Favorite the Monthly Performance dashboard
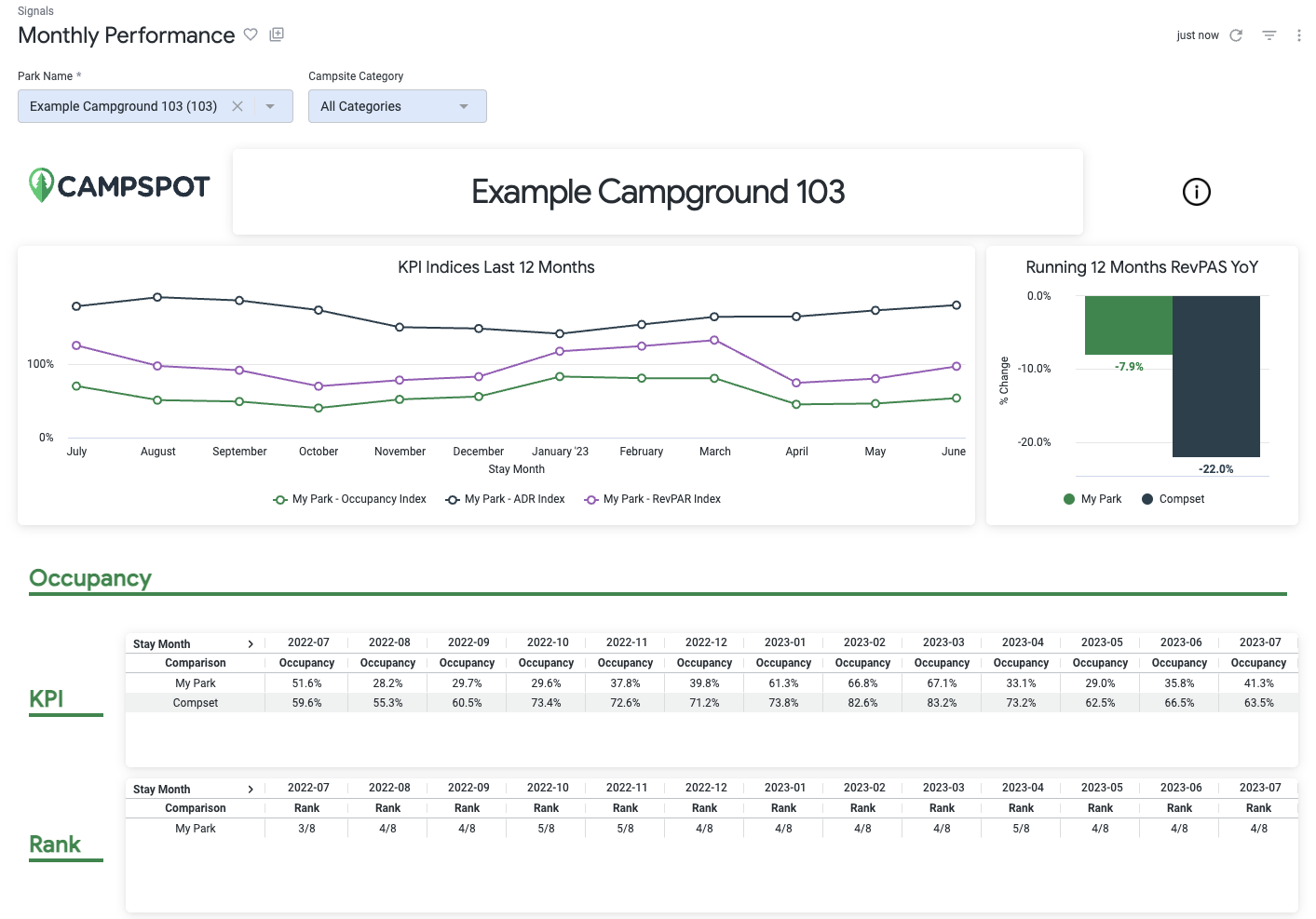The height and width of the screenshot is (919, 1316). click(250, 34)
